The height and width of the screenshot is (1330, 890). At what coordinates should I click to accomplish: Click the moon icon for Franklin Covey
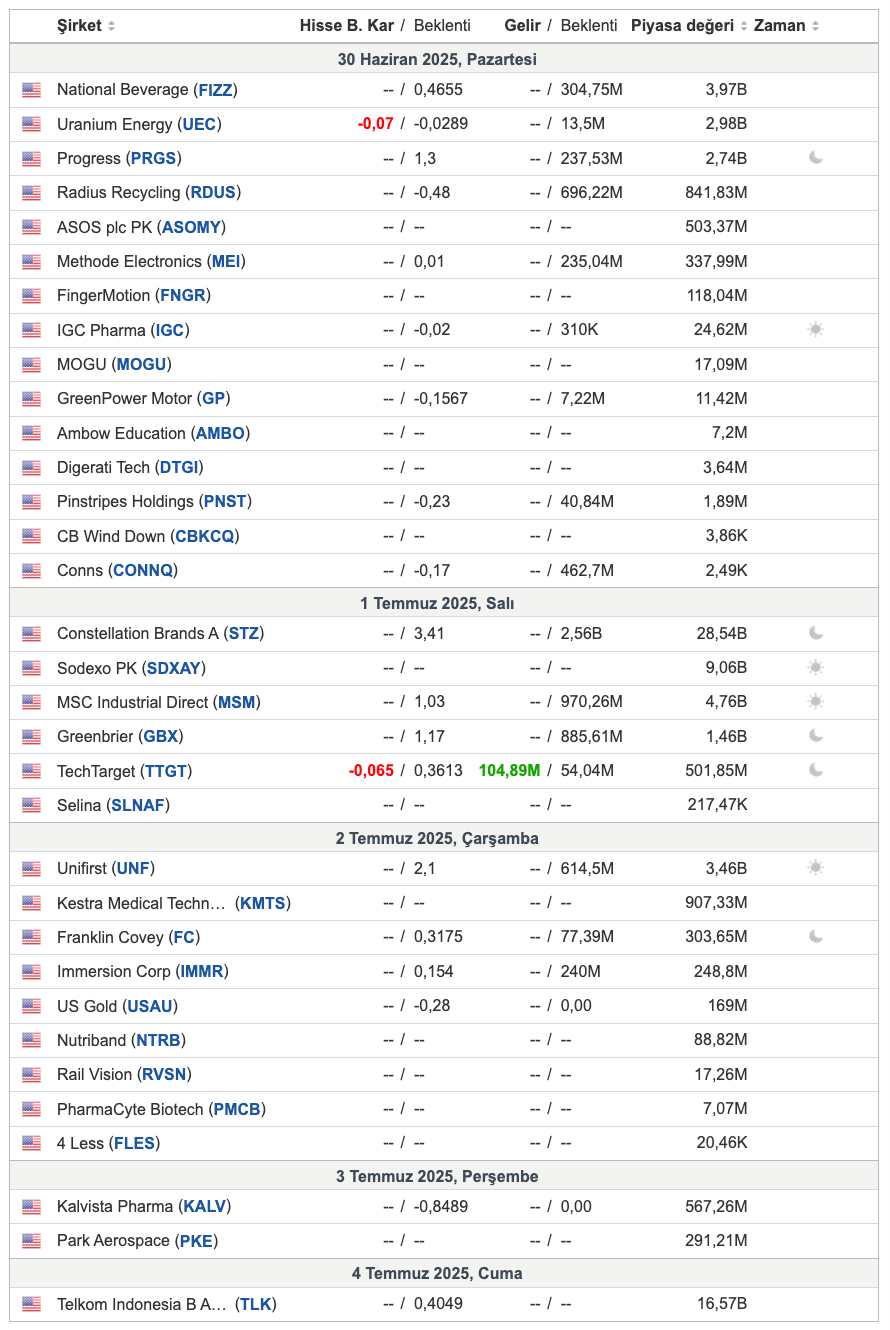click(816, 937)
